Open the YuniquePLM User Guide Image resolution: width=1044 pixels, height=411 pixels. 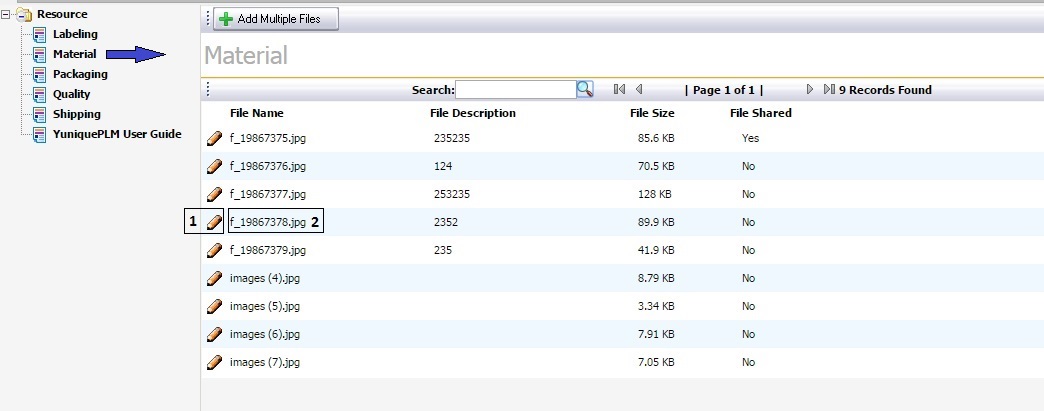pos(117,134)
